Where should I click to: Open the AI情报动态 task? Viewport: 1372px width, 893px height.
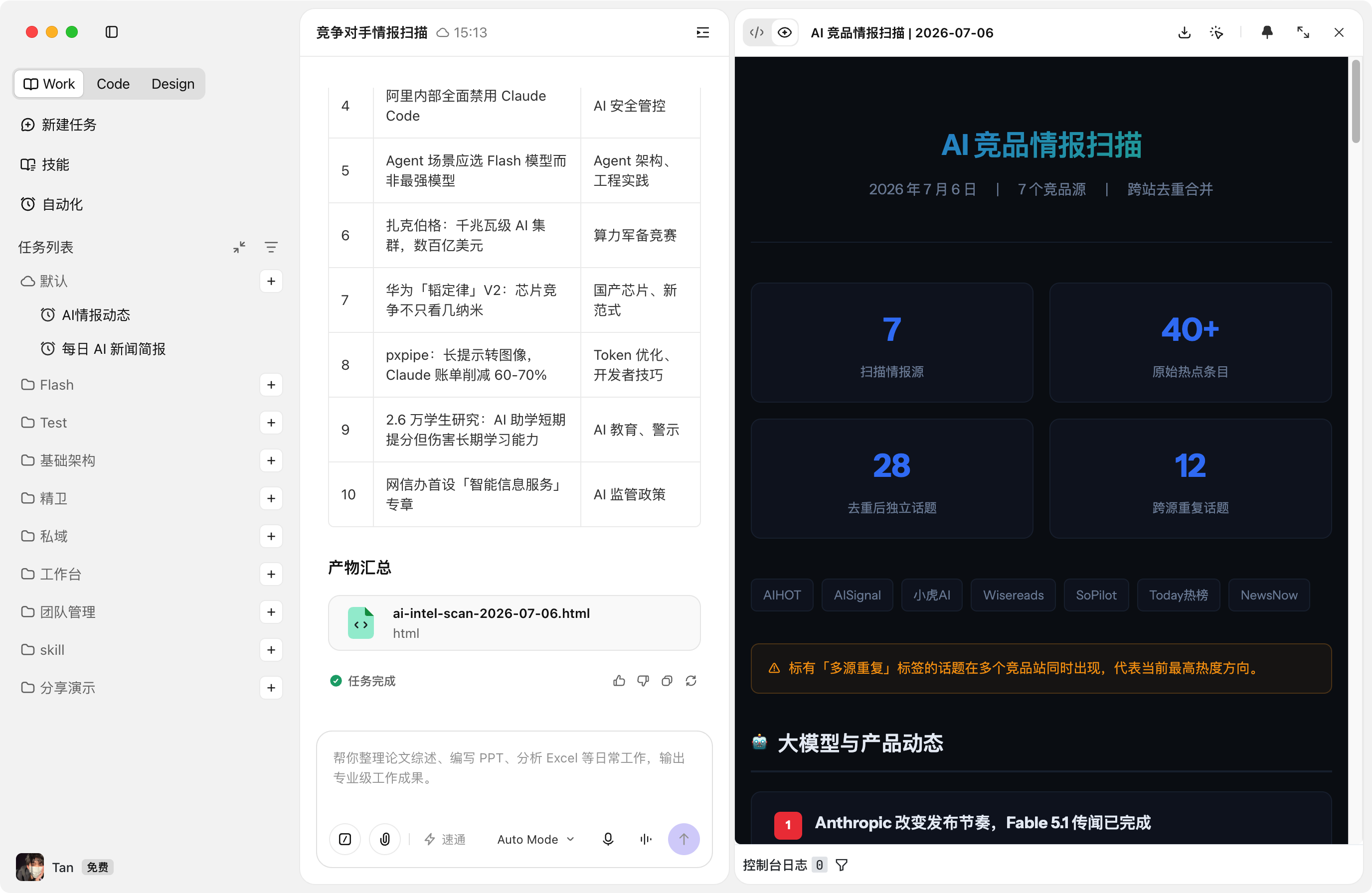85,315
